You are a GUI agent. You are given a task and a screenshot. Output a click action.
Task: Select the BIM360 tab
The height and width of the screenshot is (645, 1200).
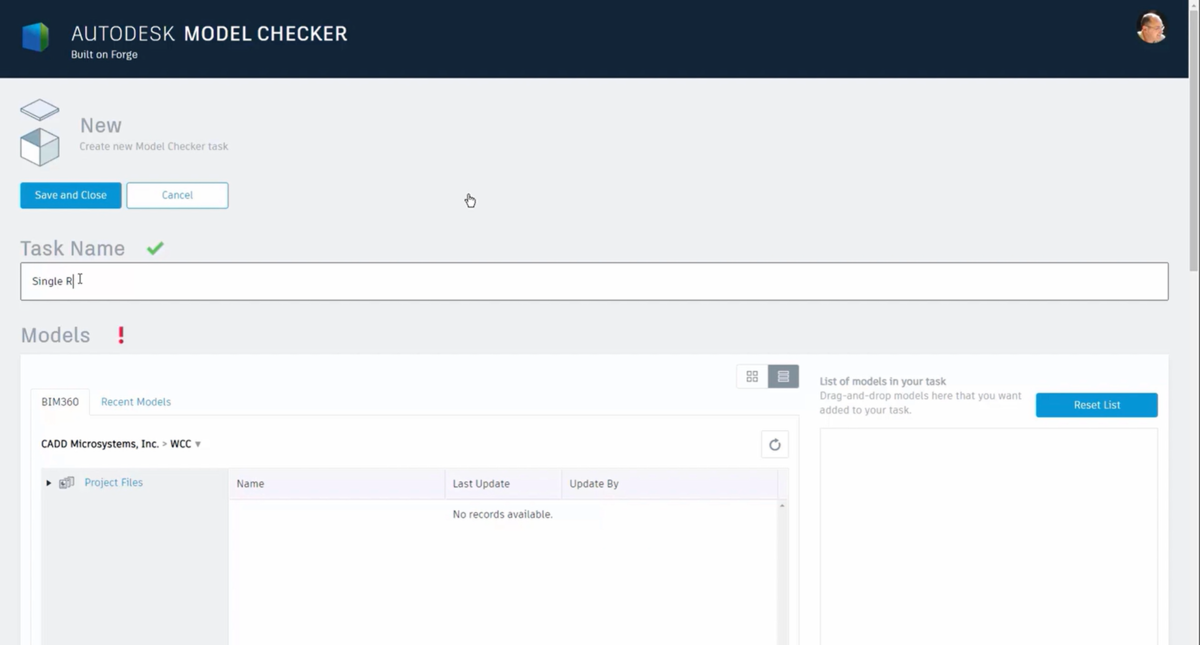click(60, 402)
